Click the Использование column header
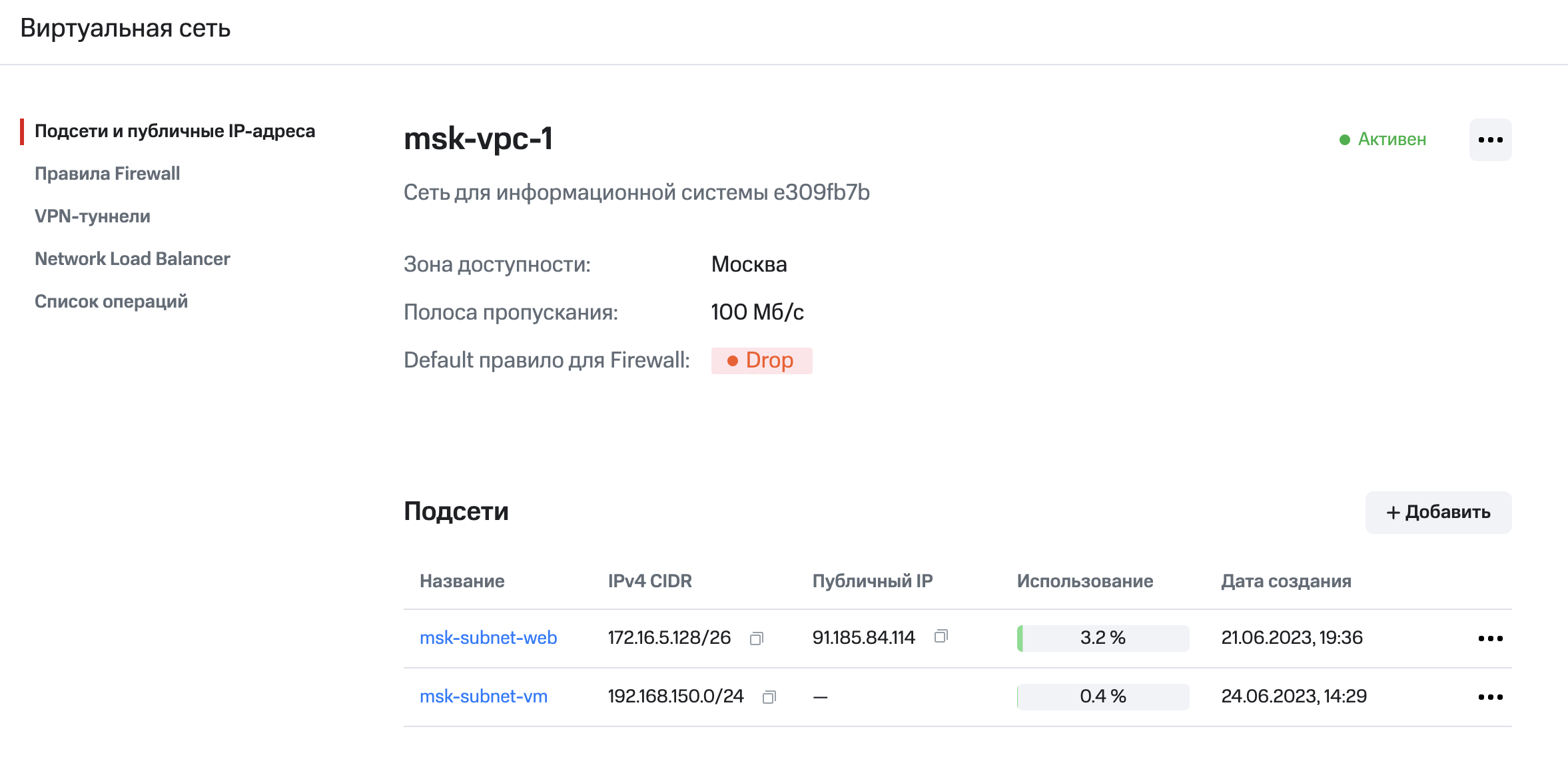Image resolution: width=1568 pixels, height=779 pixels. 1084,581
